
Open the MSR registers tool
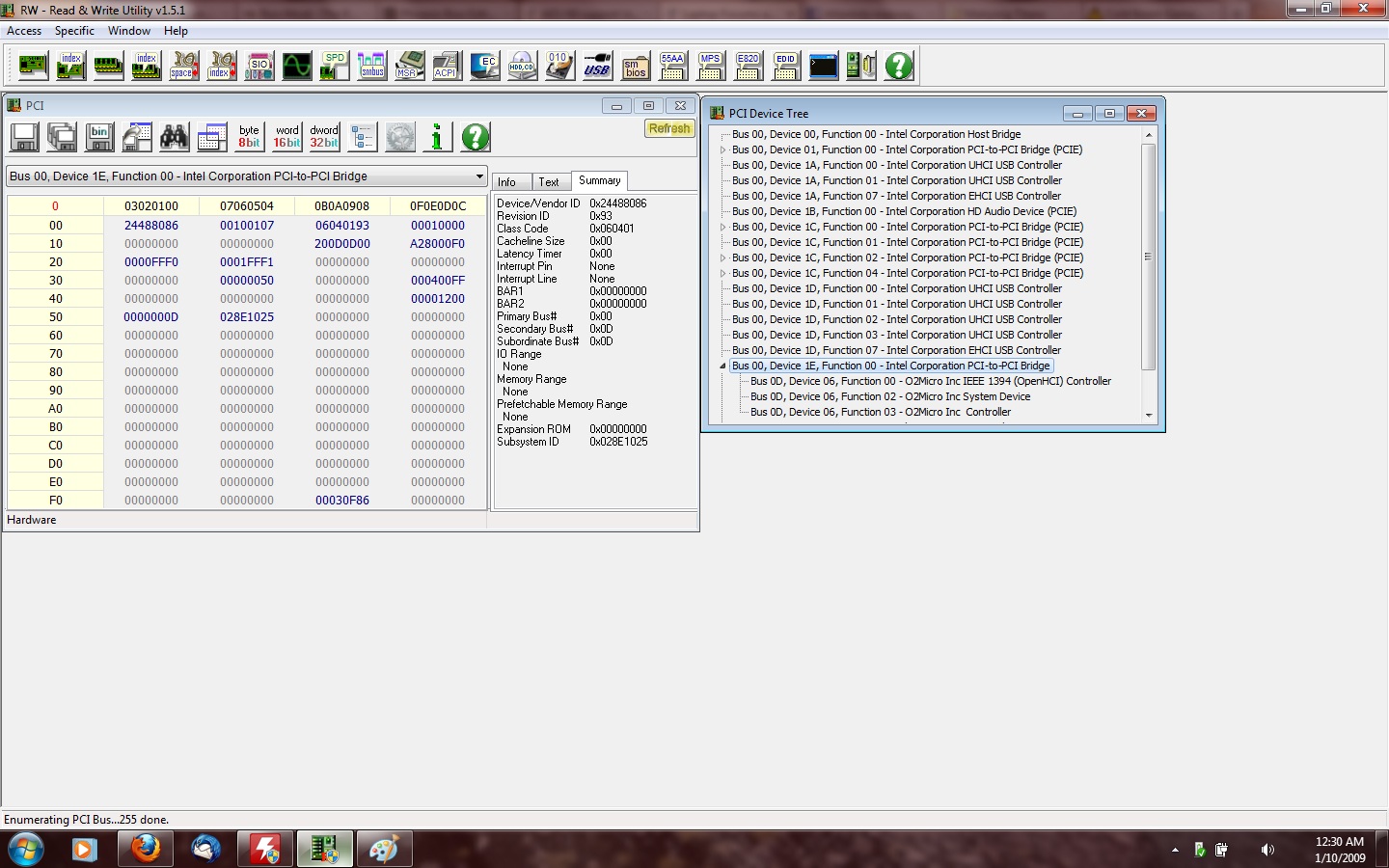click(x=410, y=66)
